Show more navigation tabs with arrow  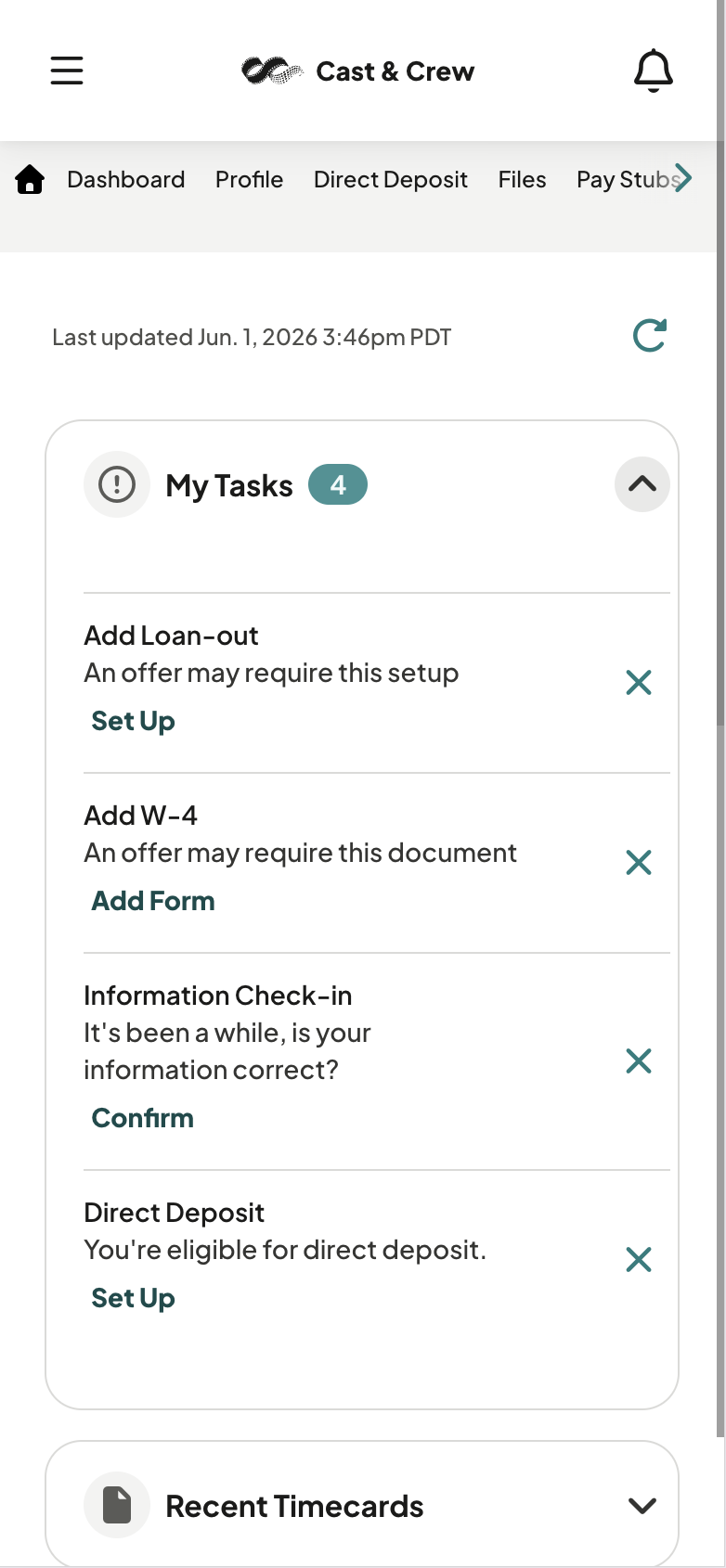[683, 177]
